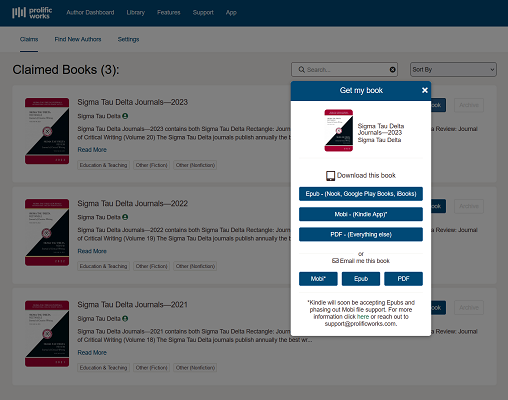Click the Claimed Books (3) heading
Image resolution: width=508 pixels, height=400 pixels.
click(66, 70)
